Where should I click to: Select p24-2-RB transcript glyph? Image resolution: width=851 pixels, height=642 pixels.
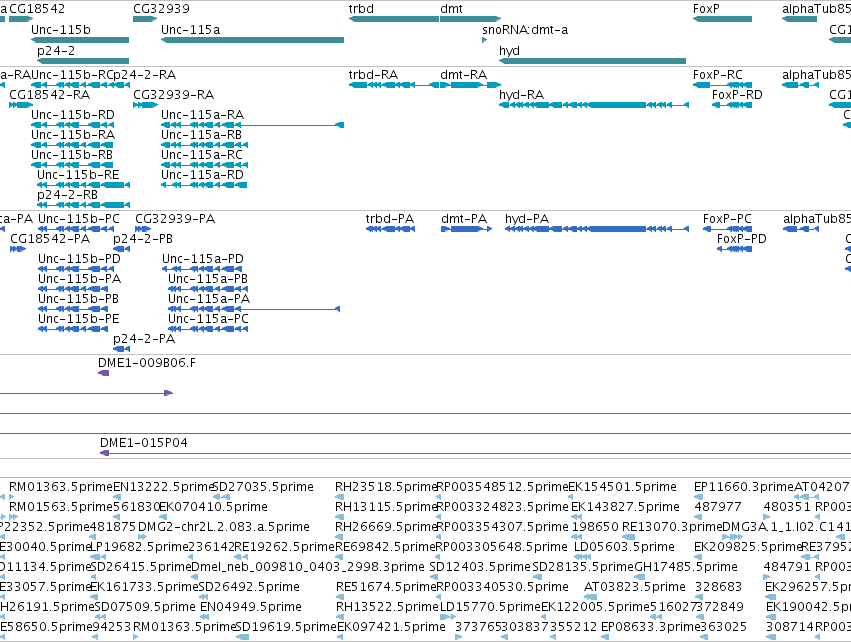tap(83, 205)
